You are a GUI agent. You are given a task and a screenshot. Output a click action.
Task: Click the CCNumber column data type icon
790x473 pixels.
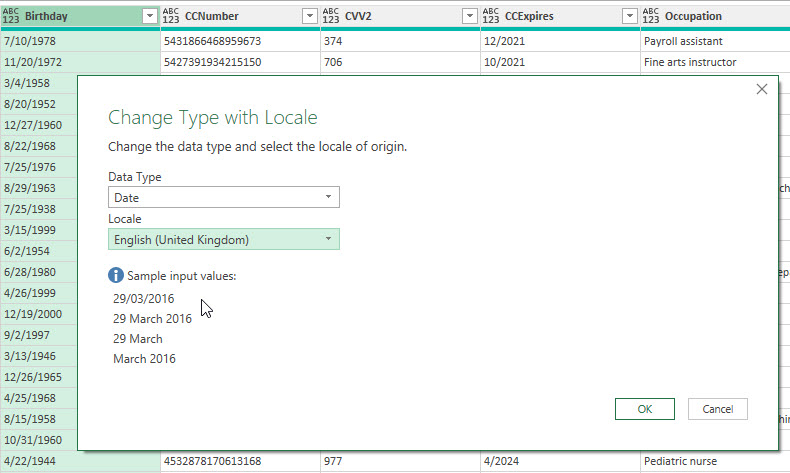click(172, 16)
